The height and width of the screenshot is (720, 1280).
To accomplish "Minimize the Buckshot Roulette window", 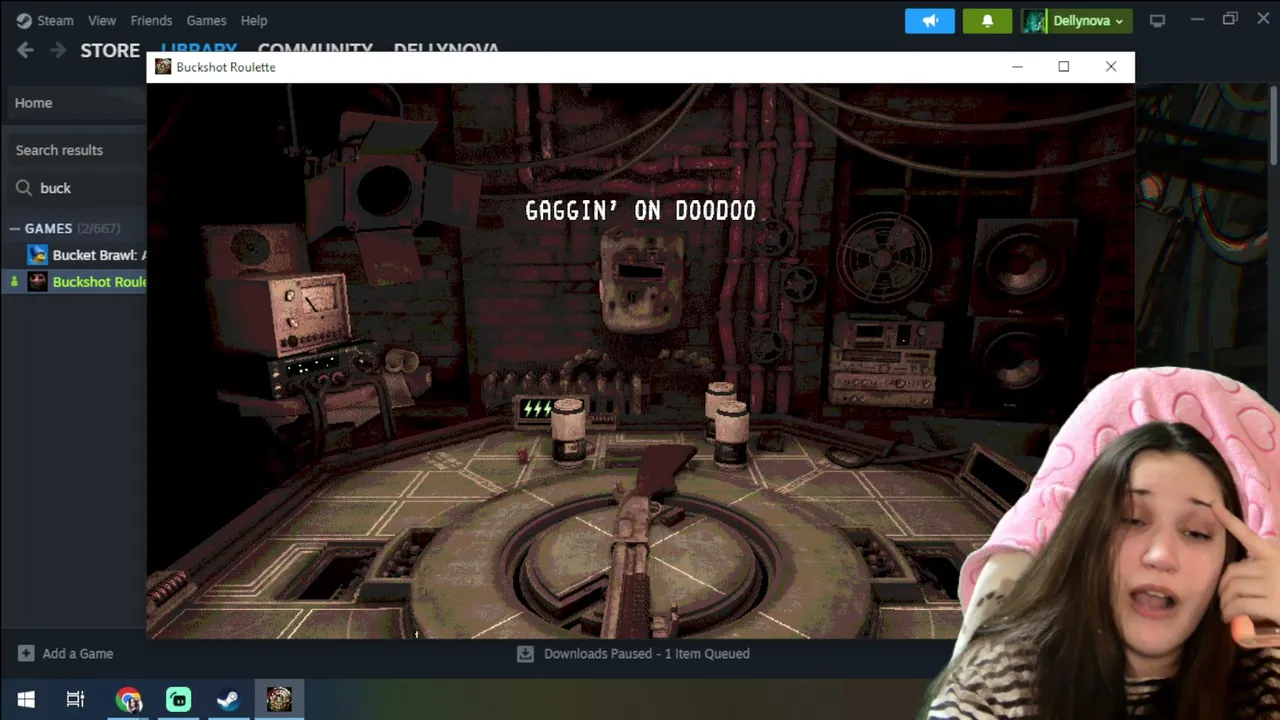I will coord(1017,67).
